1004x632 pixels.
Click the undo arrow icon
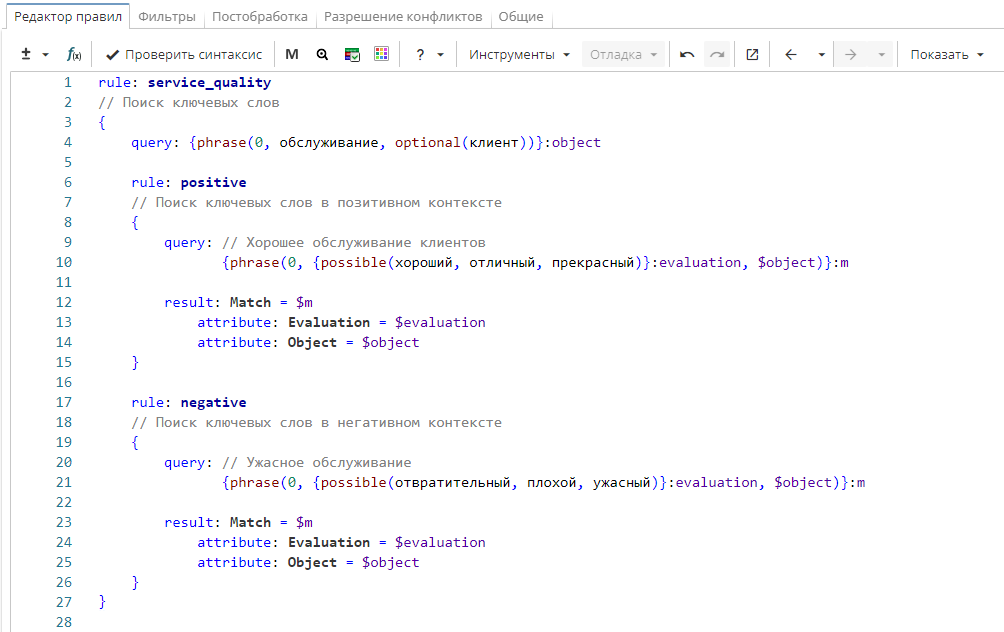(x=687, y=54)
